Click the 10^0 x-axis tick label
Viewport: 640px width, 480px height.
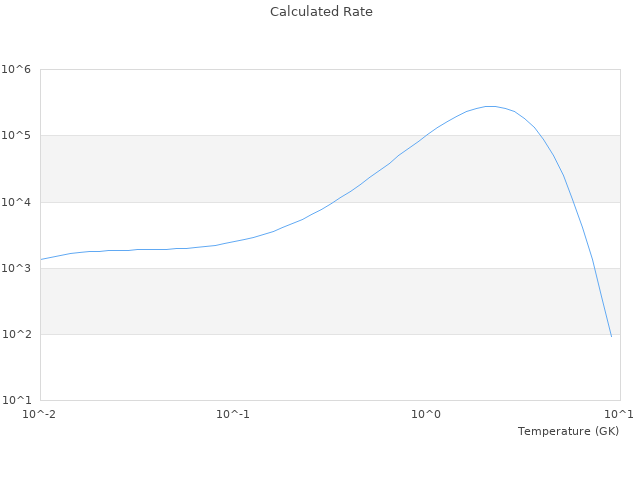426,414
